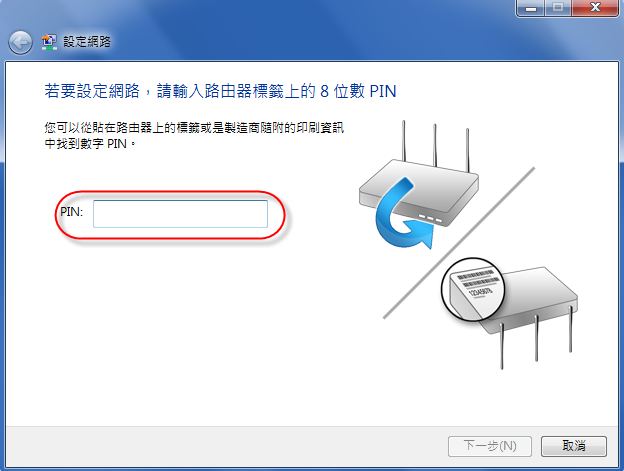Click the 設定網路 window title text
The width and height of the screenshot is (624, 471).
pos(87,42)
